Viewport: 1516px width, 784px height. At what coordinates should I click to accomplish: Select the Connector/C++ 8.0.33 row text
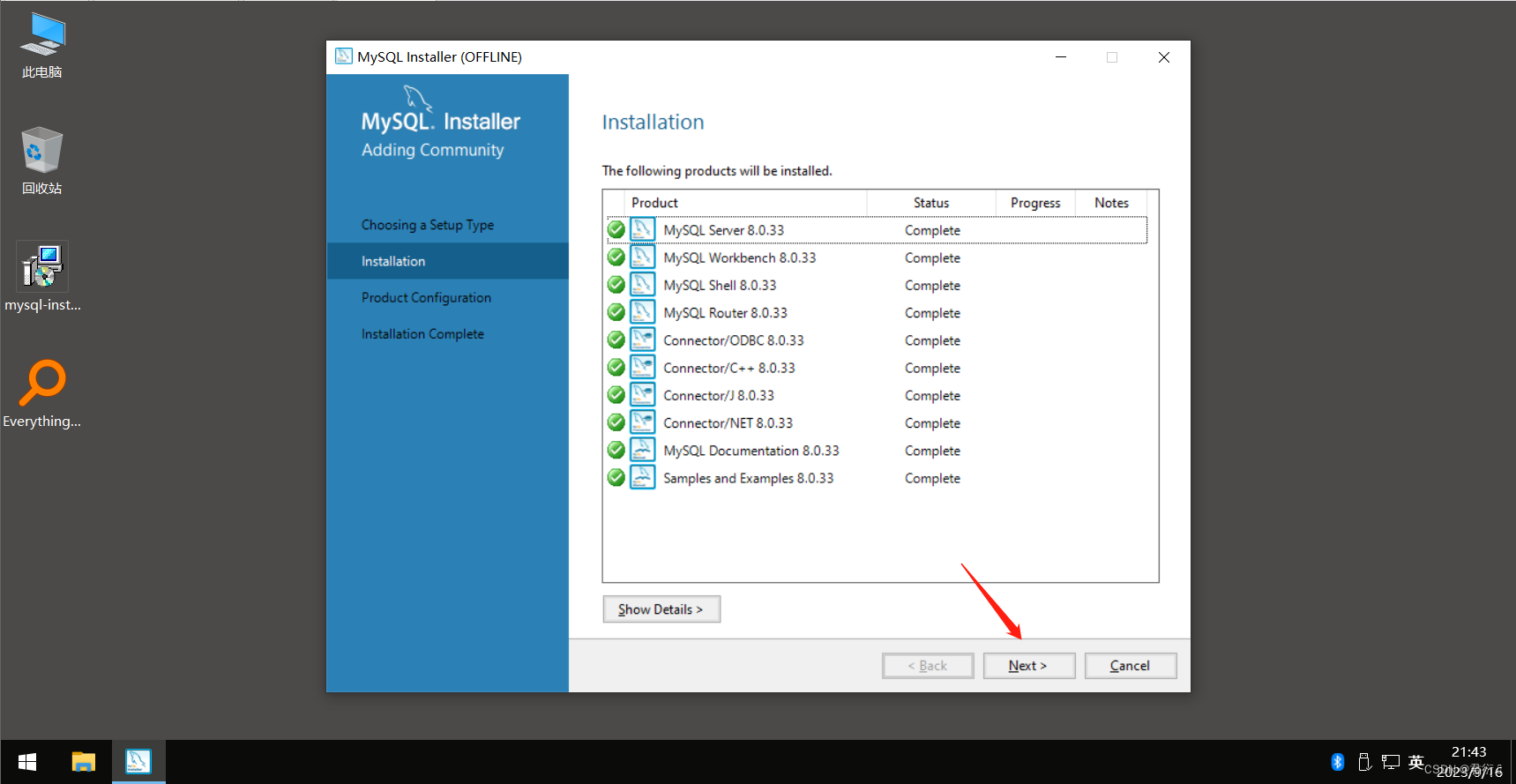[729, 368]
